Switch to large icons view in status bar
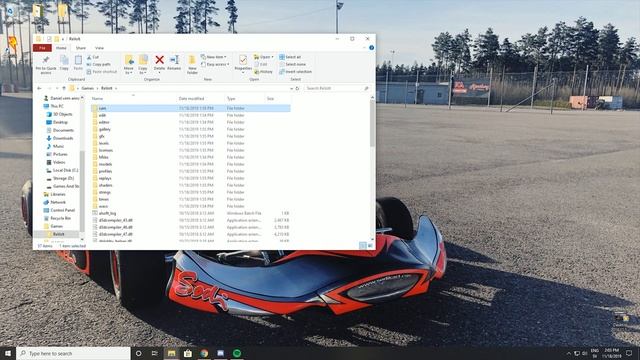 coord(370,246)
